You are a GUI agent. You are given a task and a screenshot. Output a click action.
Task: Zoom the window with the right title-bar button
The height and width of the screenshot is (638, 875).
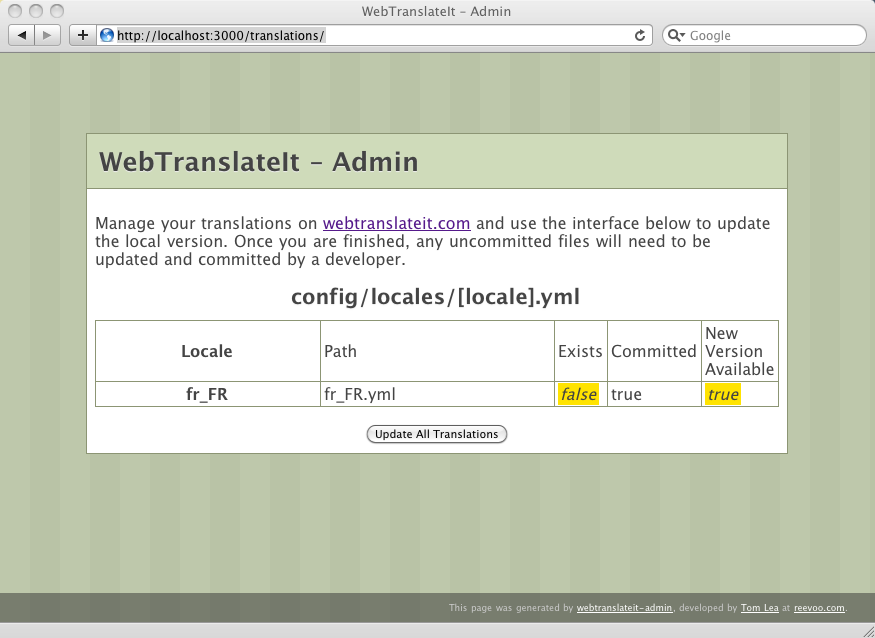pos(56,11)
